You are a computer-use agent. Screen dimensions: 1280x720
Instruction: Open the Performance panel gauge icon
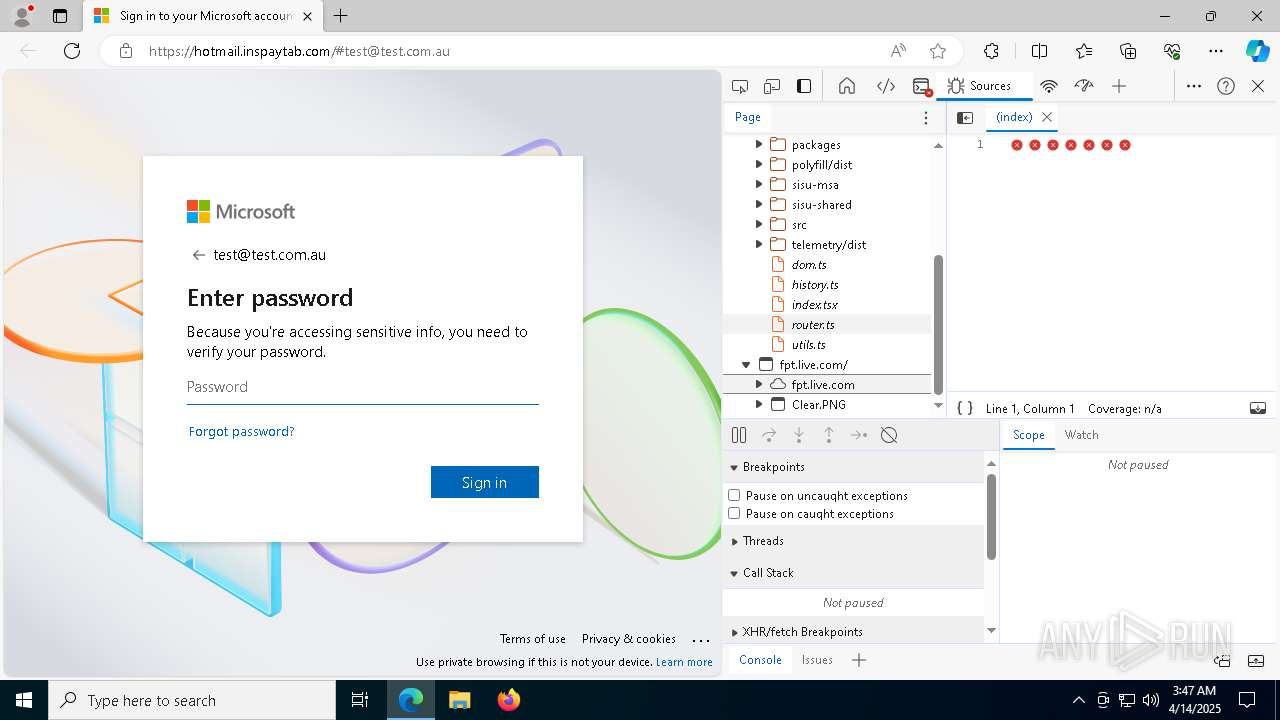(x=1084, y=86)
